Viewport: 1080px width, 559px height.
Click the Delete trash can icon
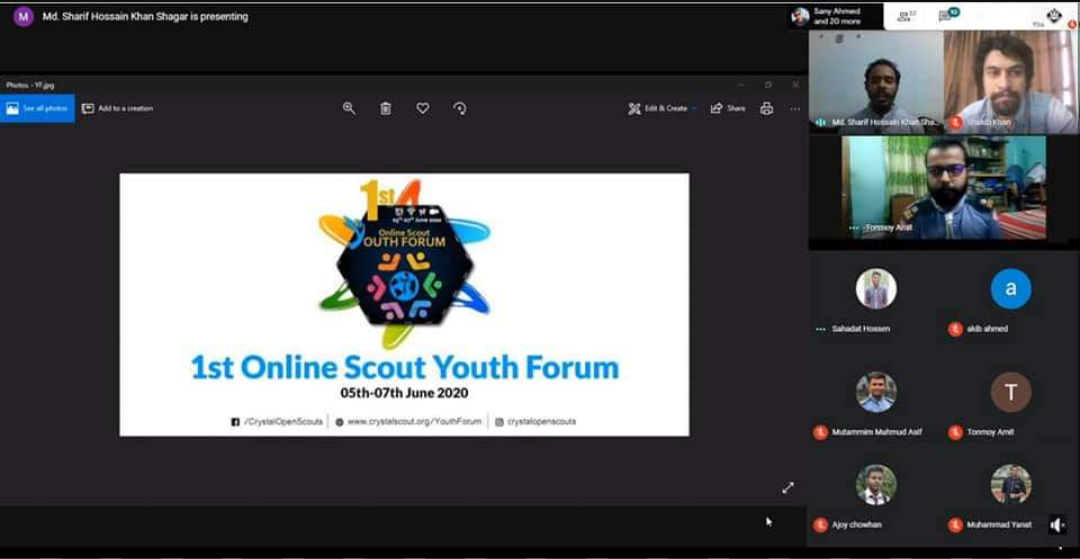click(386, 108)
